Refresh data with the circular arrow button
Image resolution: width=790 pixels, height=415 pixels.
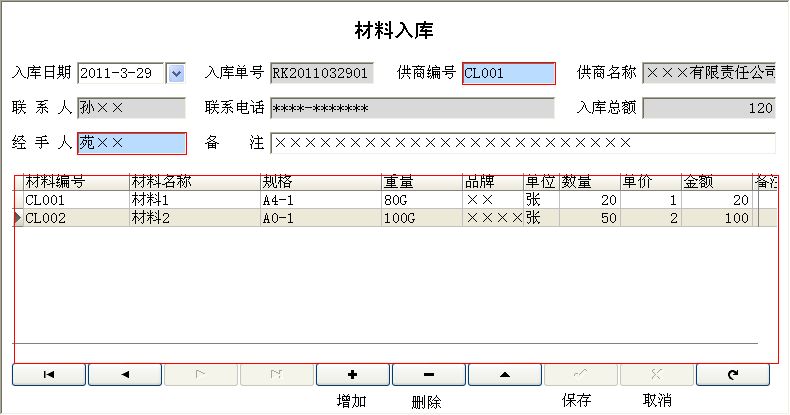pyautogui.click(x=733, y=375)
